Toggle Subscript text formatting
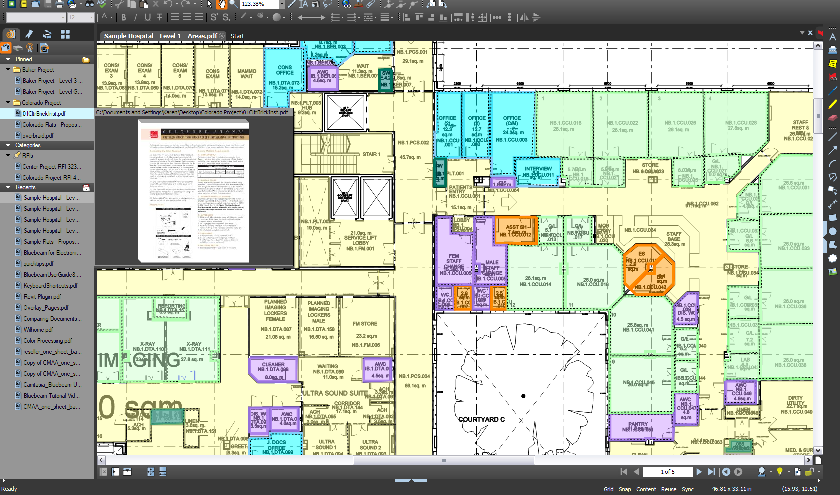 pyautogui.click(x=226, y=17)
